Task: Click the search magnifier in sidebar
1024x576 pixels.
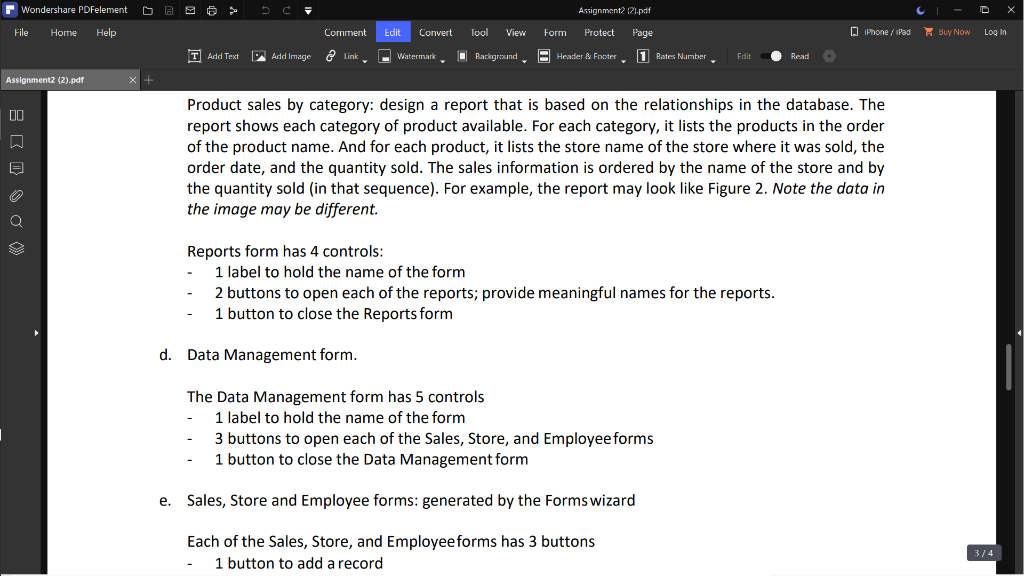Action: pos(16,221)
